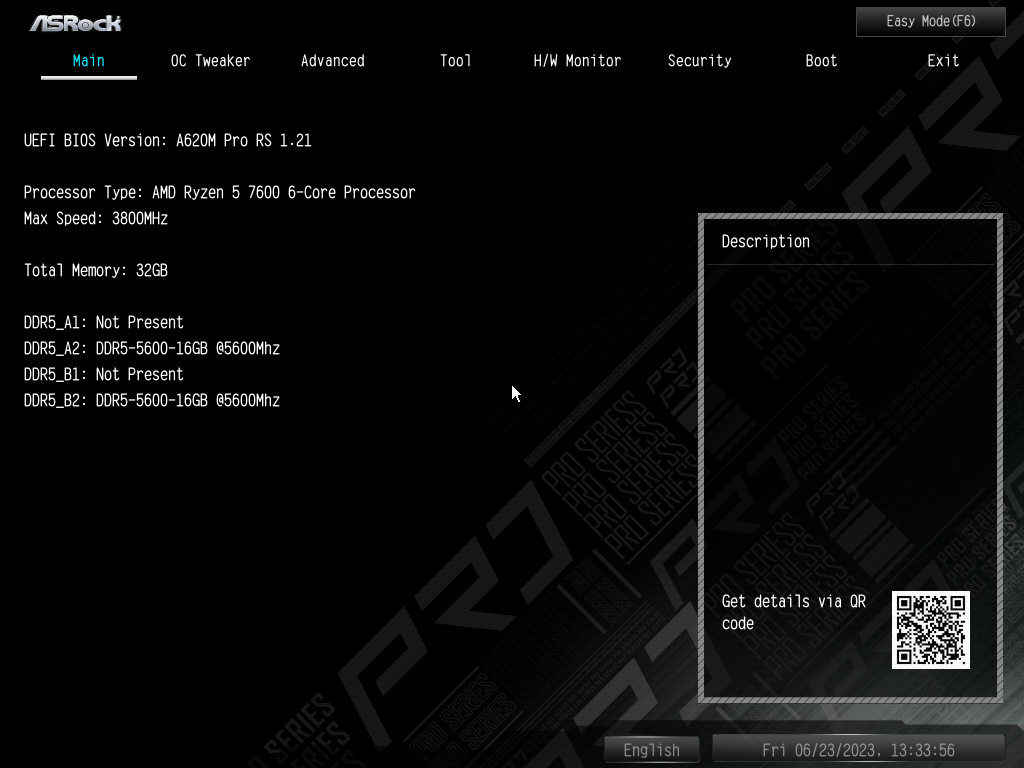Open the H/W Monitor tab
1024x768 pixels.
point(577,61)
